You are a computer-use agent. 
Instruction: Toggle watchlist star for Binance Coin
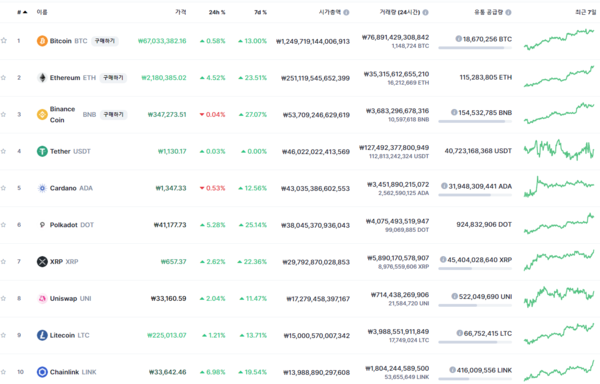click(x=4, y=114)
